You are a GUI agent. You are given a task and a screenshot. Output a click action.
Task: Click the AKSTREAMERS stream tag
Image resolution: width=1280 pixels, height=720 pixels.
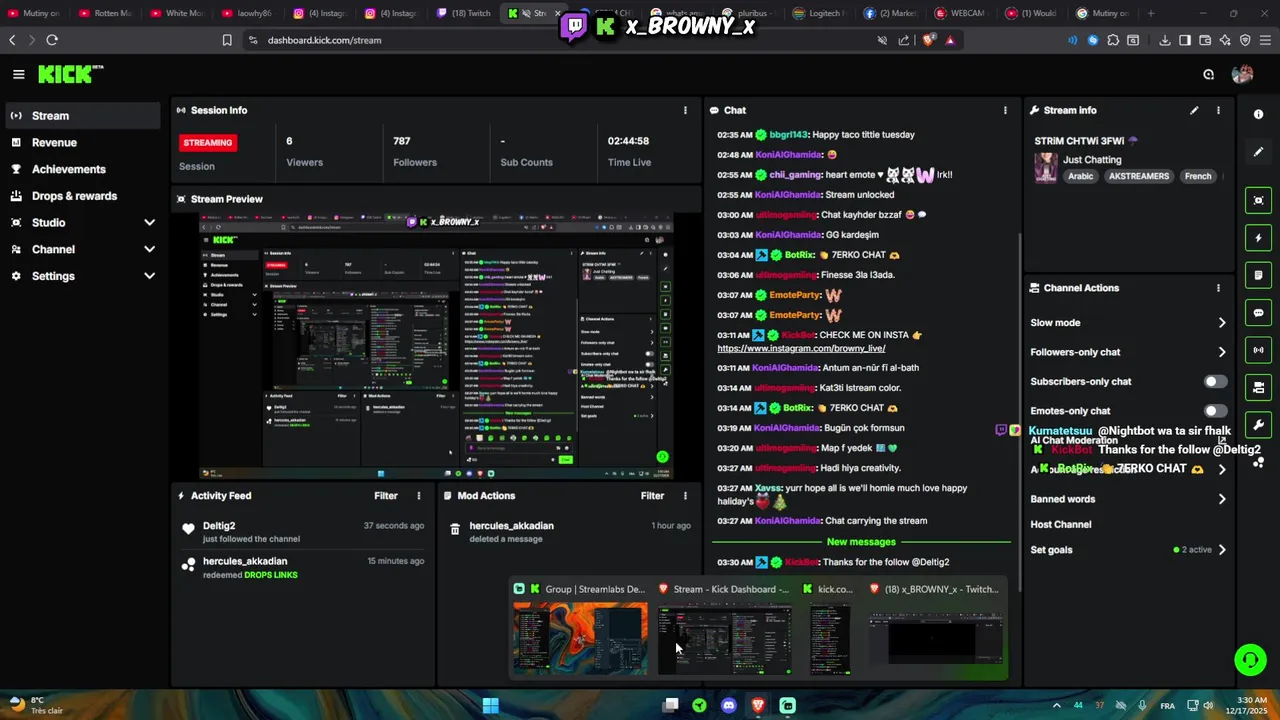pos(1138,176)
